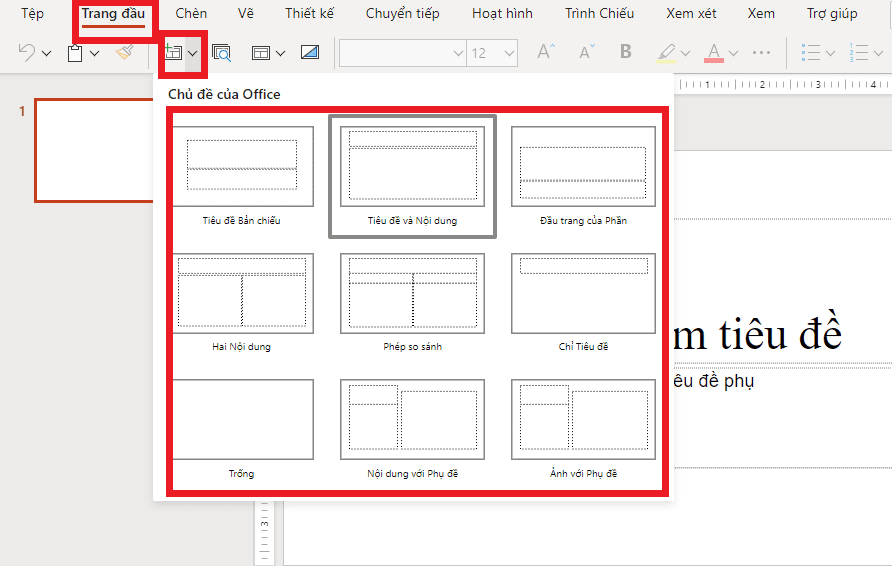The height and width of the screenshot is (566, 892).
Task: Apply numbered list
Action: [858, 52]
